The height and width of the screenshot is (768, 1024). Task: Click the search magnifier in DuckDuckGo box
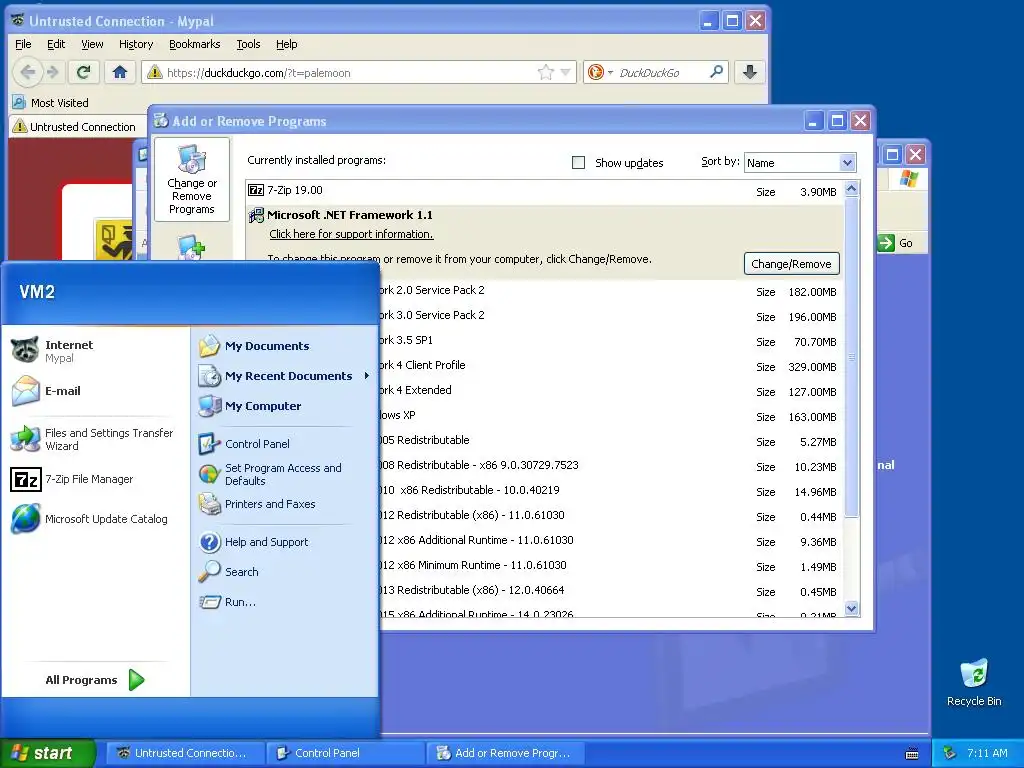pos(716,72)
